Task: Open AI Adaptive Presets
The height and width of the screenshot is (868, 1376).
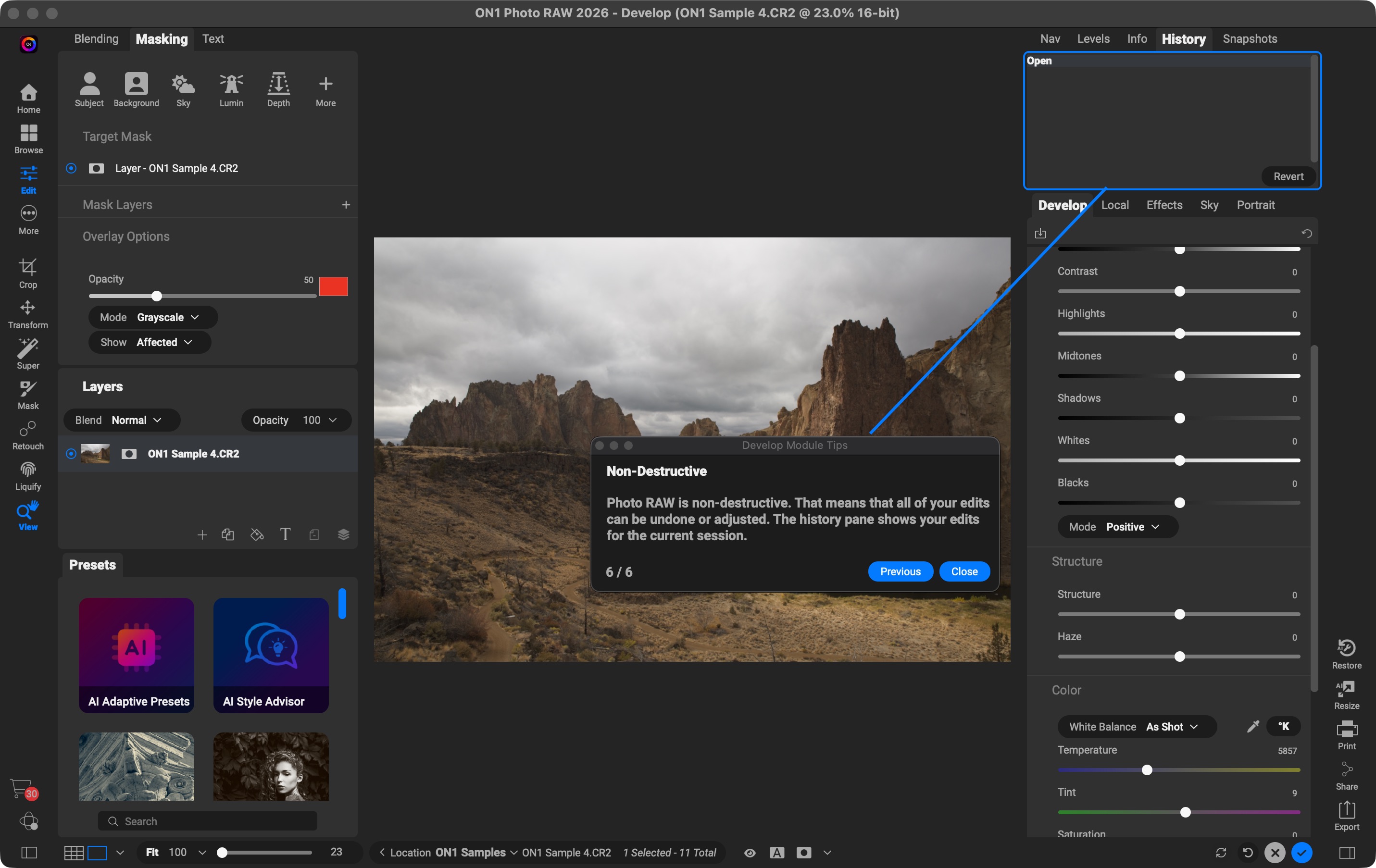Action: click(136, 656)
